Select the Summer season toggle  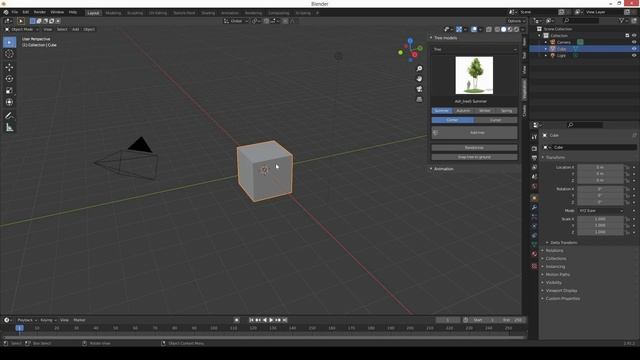[442, 111]
